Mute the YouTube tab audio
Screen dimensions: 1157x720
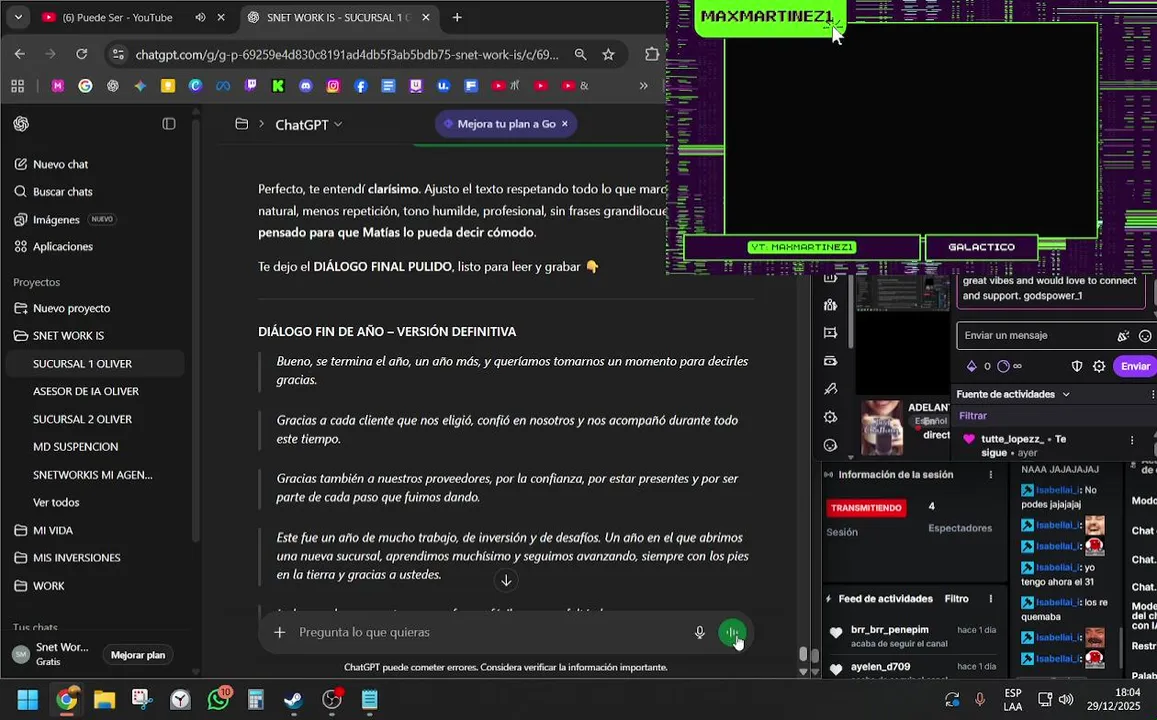(200, 17)
